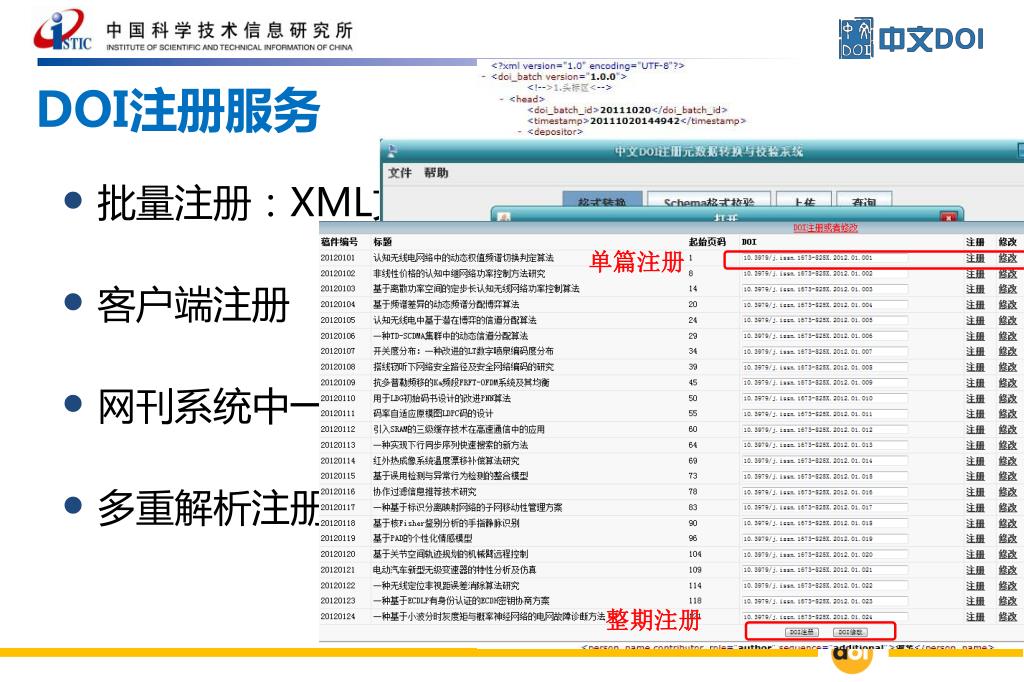Select title 非线性价格的认知中继网络功率控制方法研究
Viewport: 1024px width, 682px height.
[459, 274]
